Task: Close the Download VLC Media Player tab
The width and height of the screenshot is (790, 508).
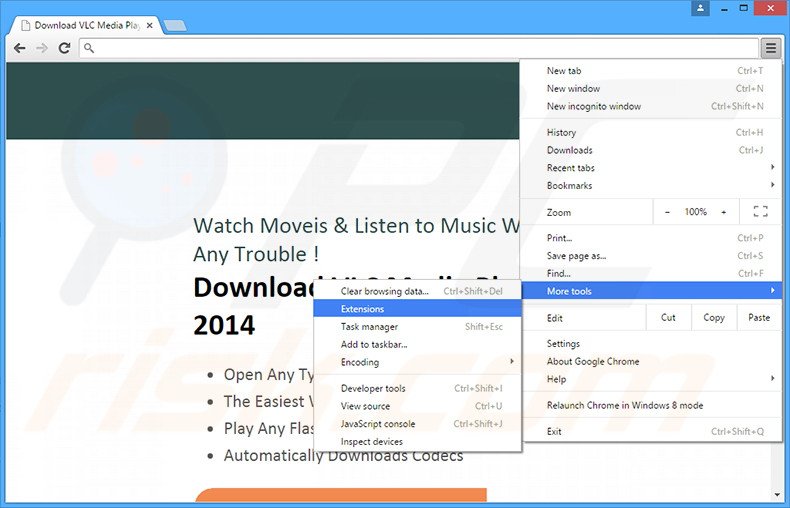Action: (150, 25)
